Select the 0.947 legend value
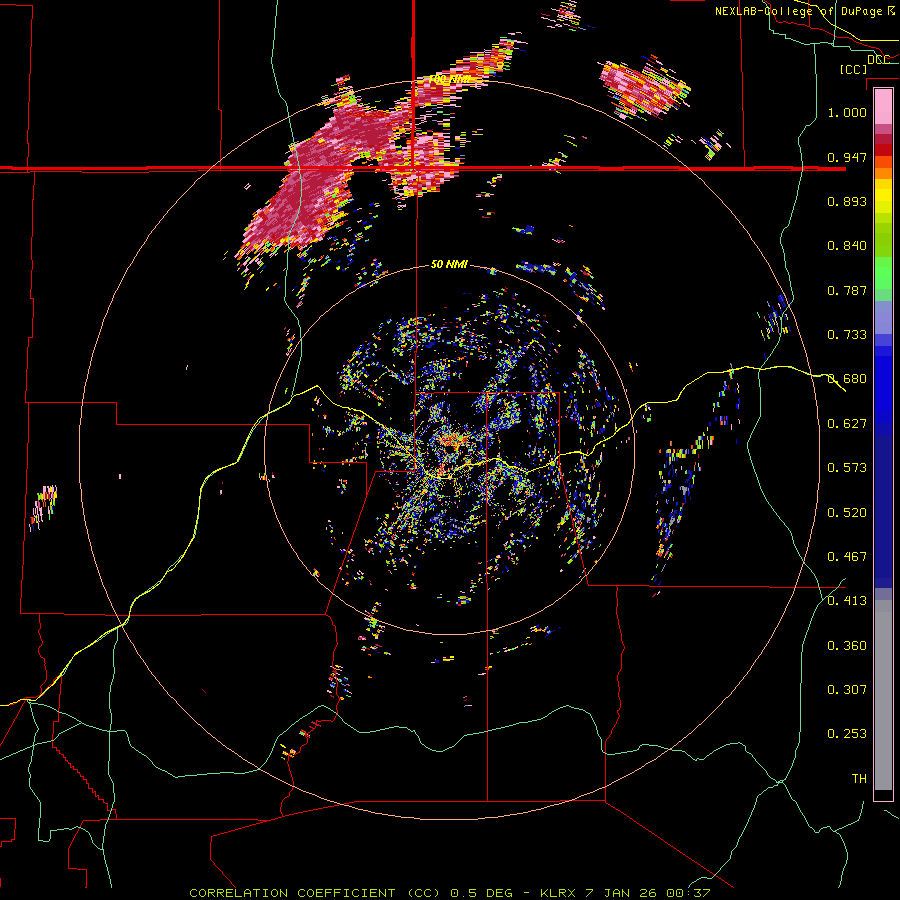This screenshot has height=900, width=900. [x=847, y=157]
